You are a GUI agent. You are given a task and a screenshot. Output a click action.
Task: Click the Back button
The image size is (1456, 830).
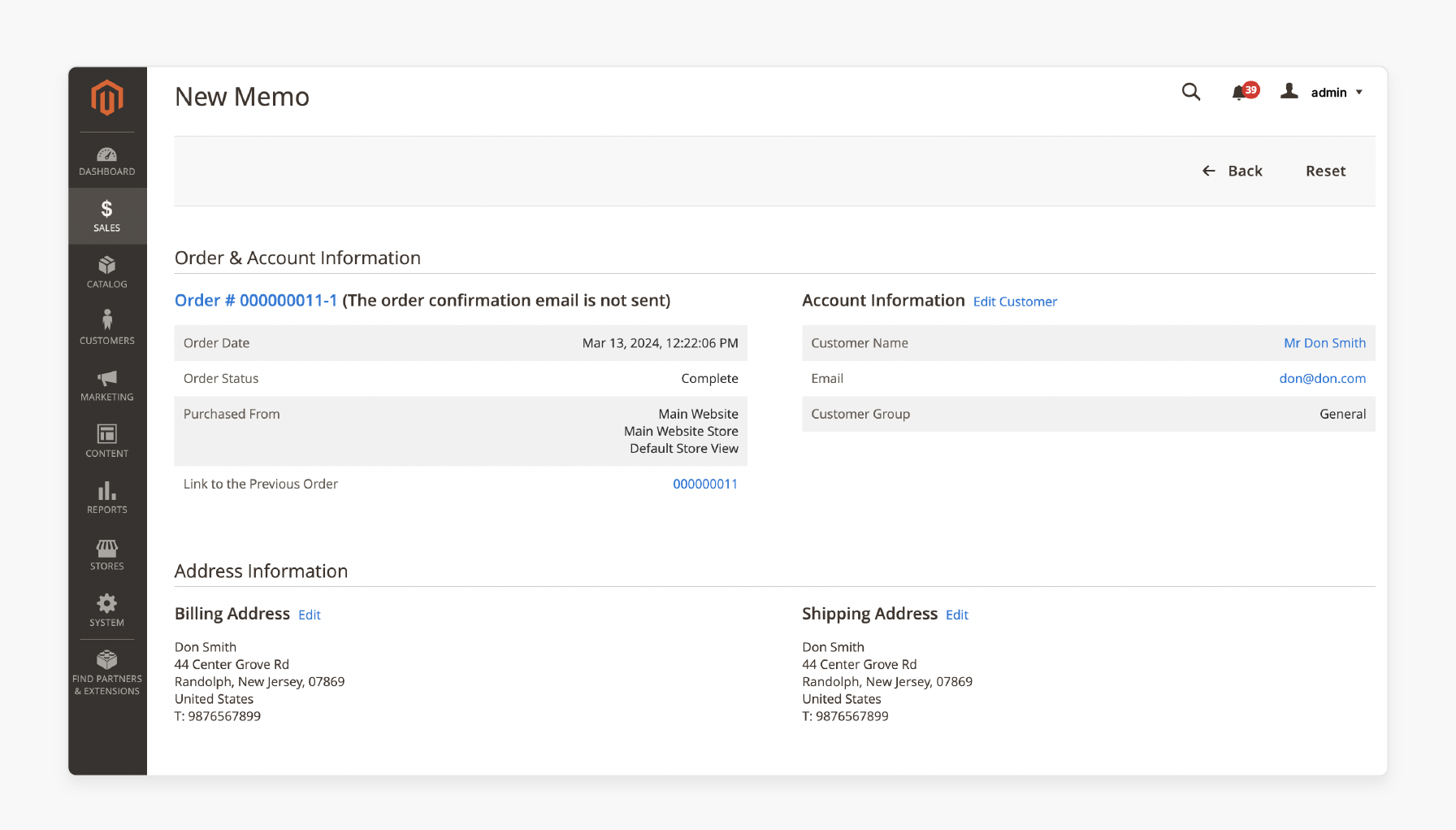(x=1232, y=171)
